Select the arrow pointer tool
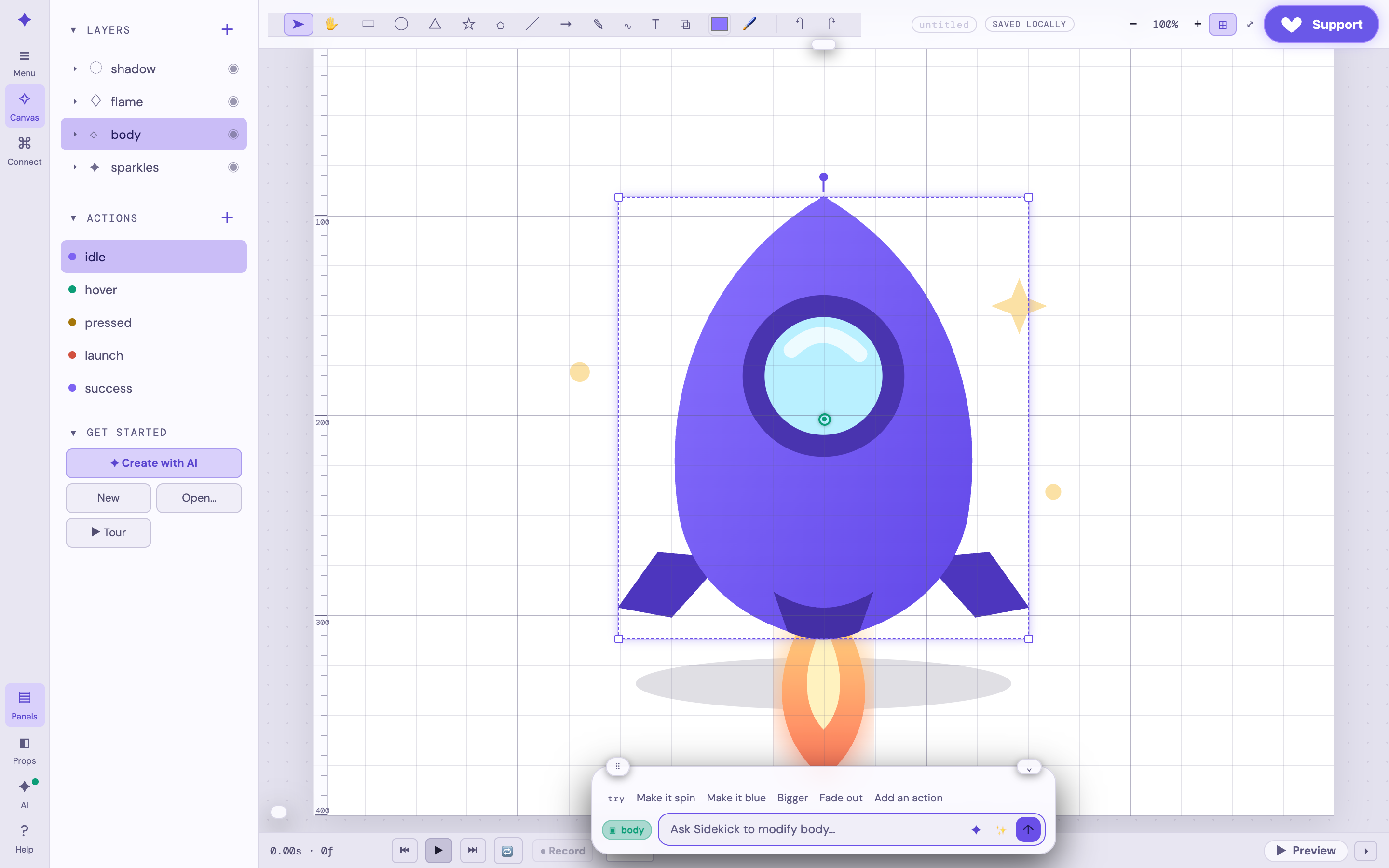This screenshot has height=868, width=1389. [298, 24]
